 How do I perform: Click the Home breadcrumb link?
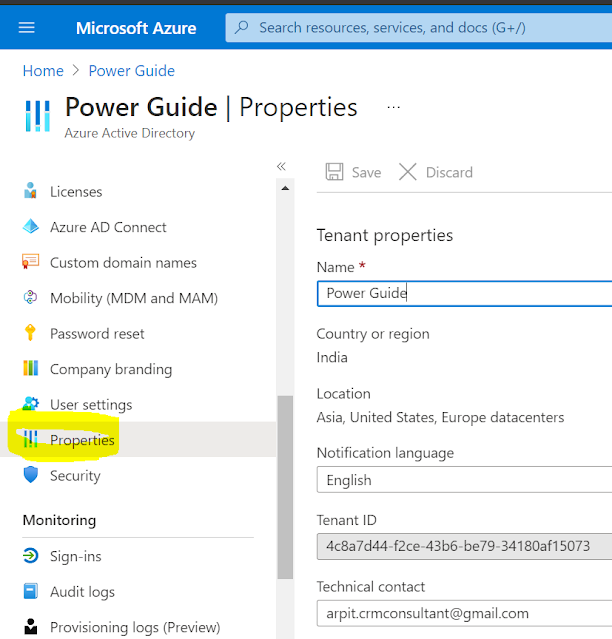[x=43, y=71]
